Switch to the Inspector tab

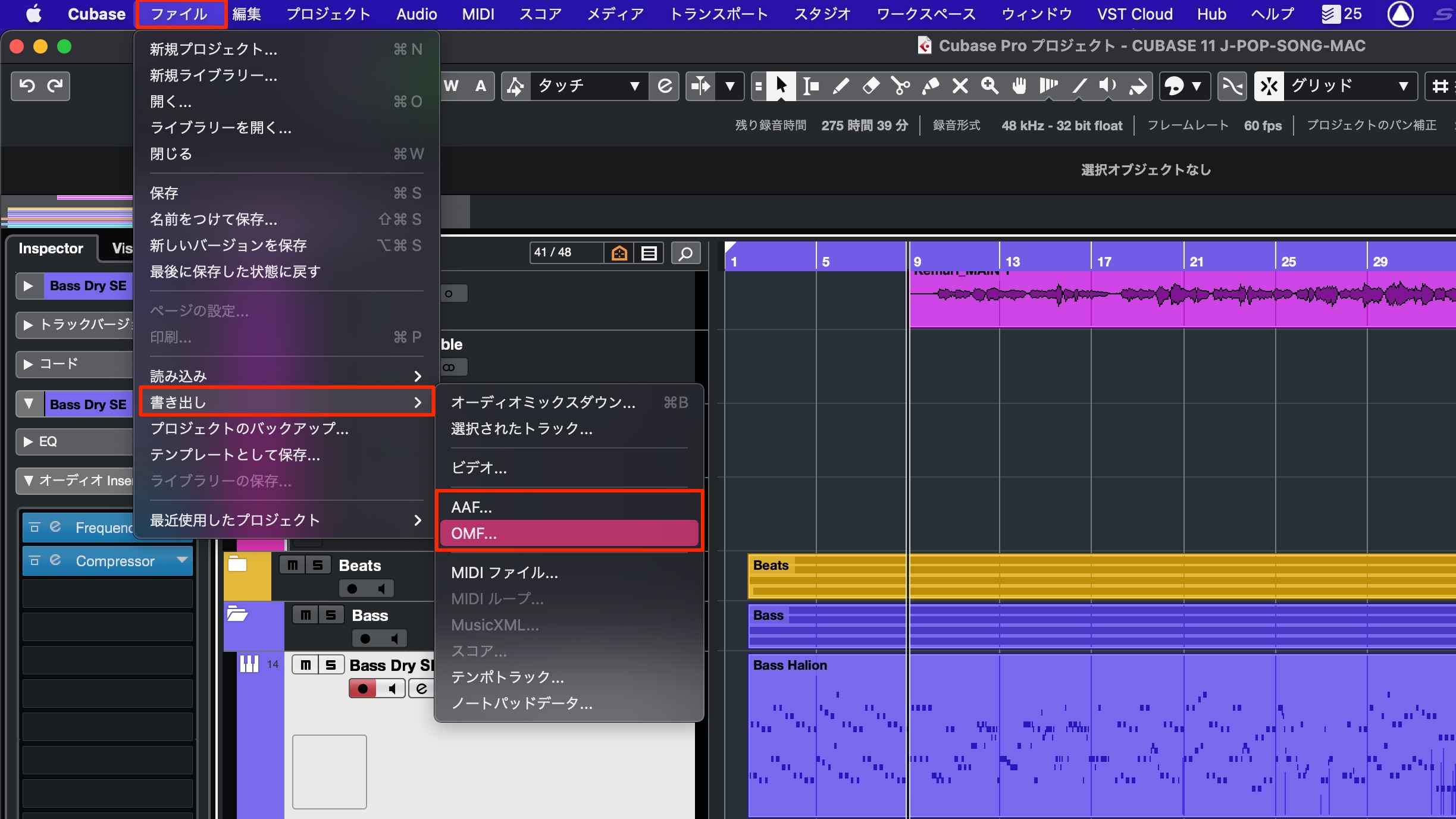coord(51,249)
